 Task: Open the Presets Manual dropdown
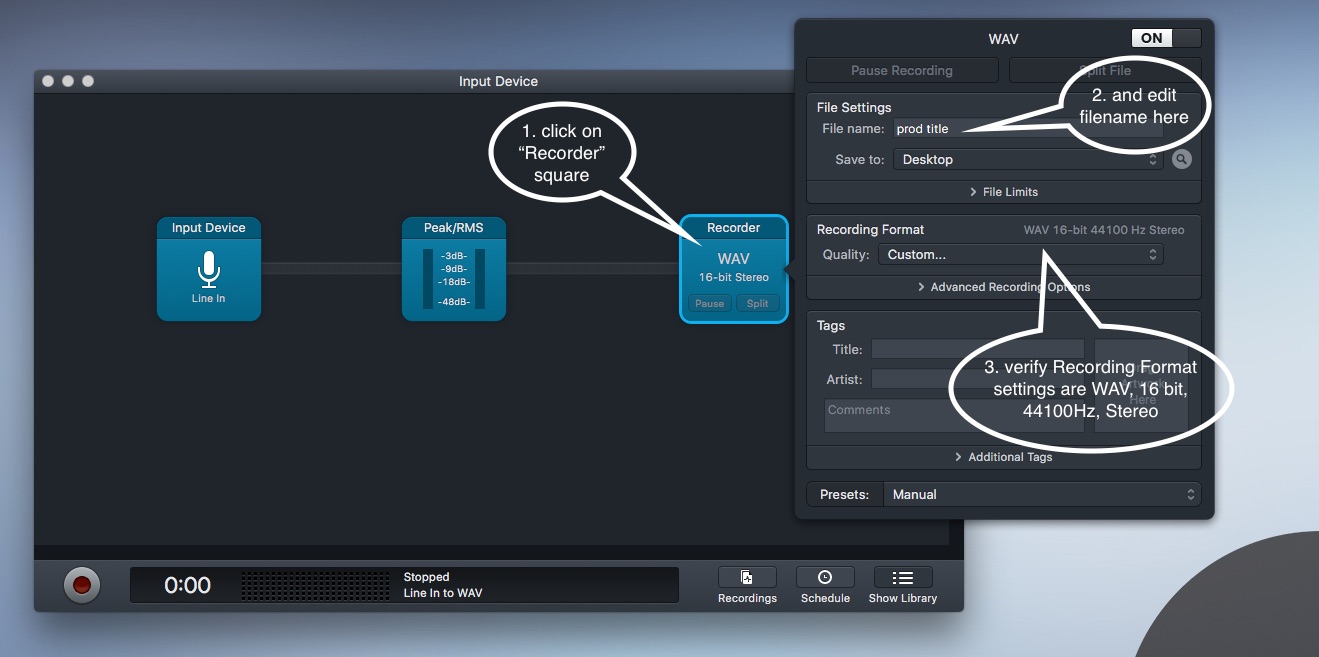[x=1041, y=495]
